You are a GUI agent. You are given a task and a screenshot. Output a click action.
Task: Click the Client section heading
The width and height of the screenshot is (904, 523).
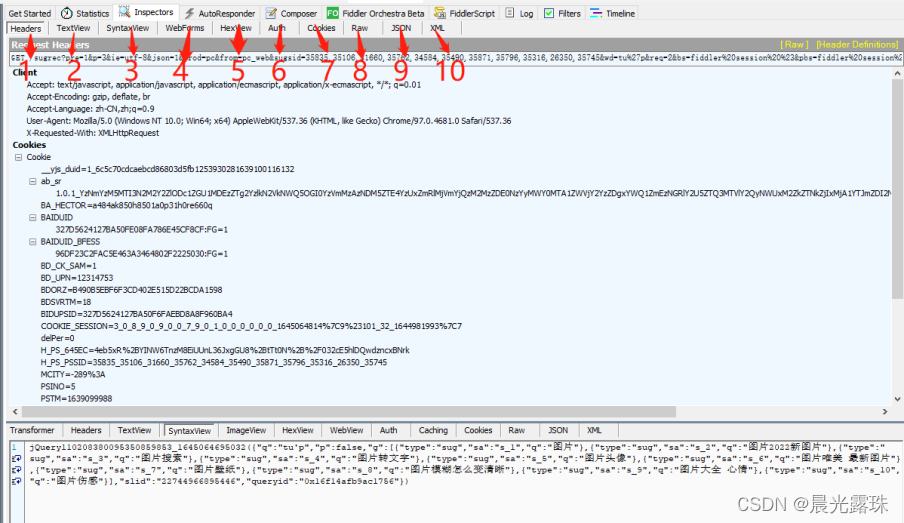click(25, 73)
